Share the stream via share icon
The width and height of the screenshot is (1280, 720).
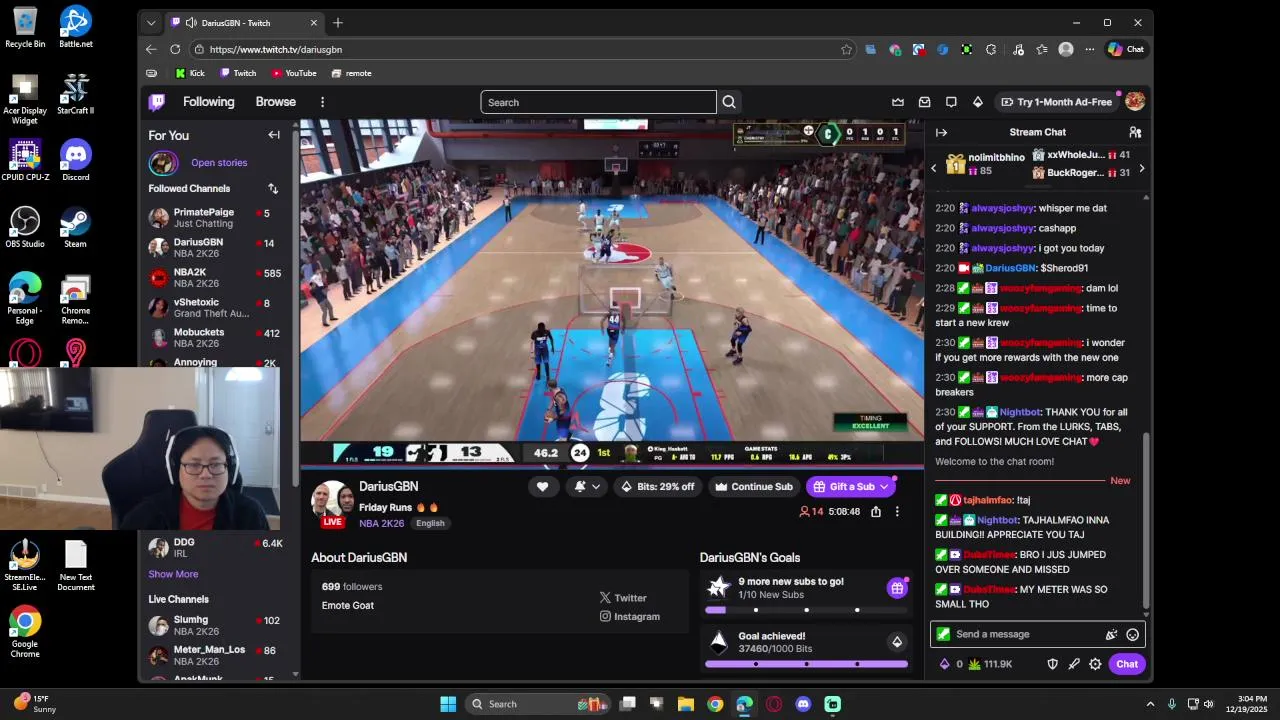point(876,511)
